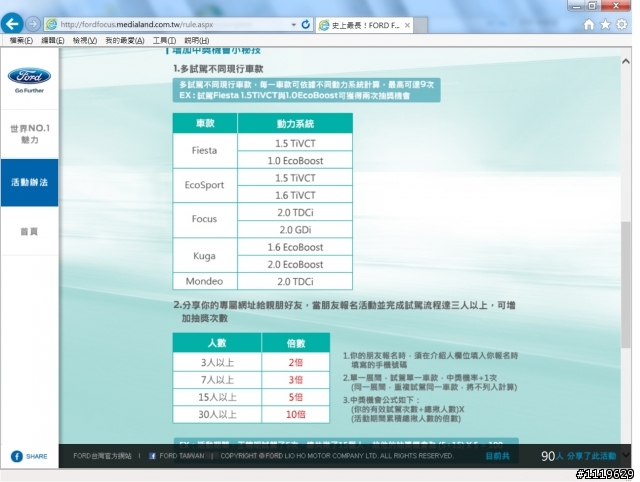Open the 工具(T) menu

click(x=164, y=40)
